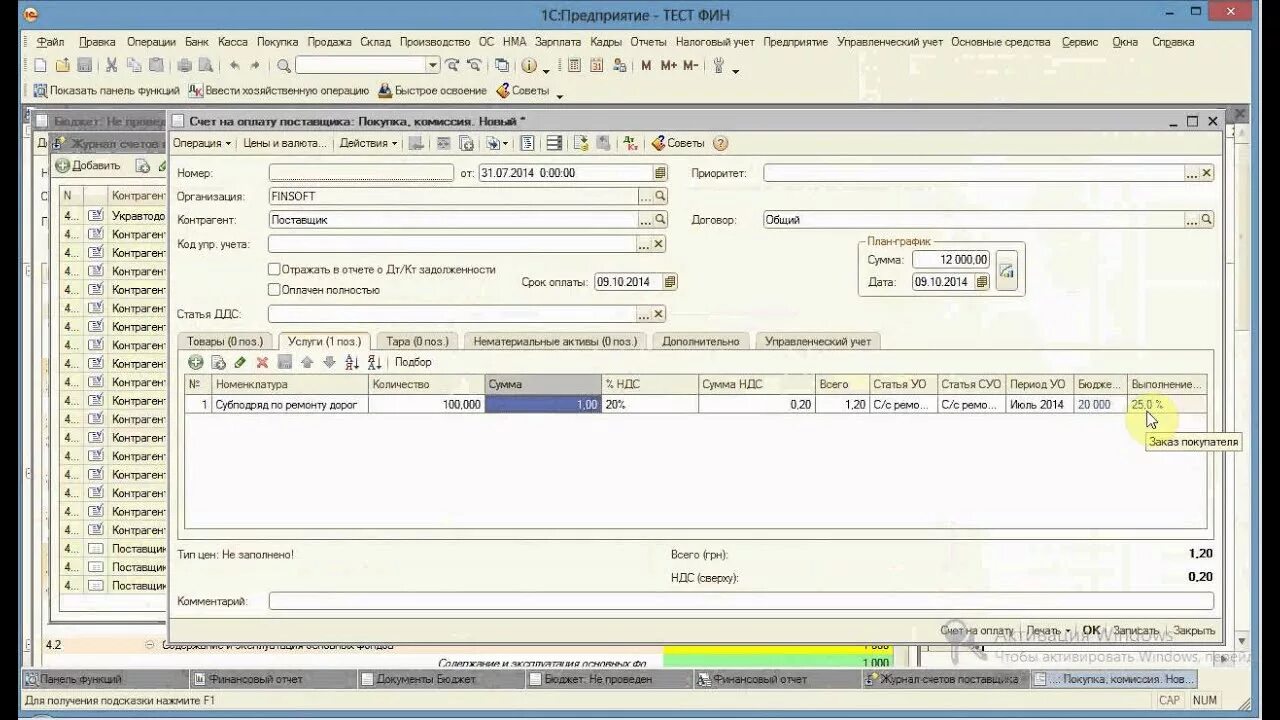Click the Дт/Кт postings icon in document toolbar
Viewport: 1280px width, 720px height.
630,143
